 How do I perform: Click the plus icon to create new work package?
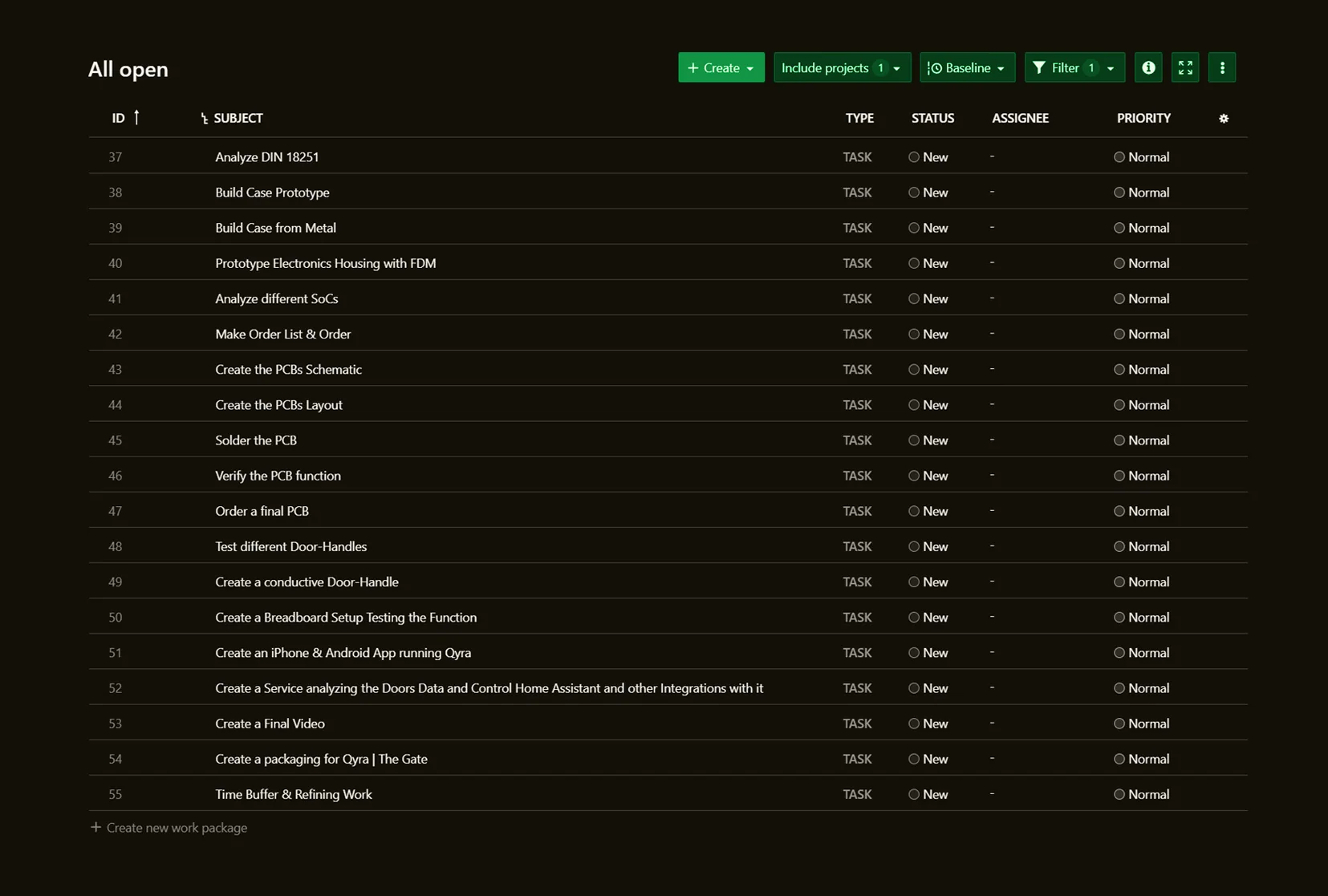(95, 827)
